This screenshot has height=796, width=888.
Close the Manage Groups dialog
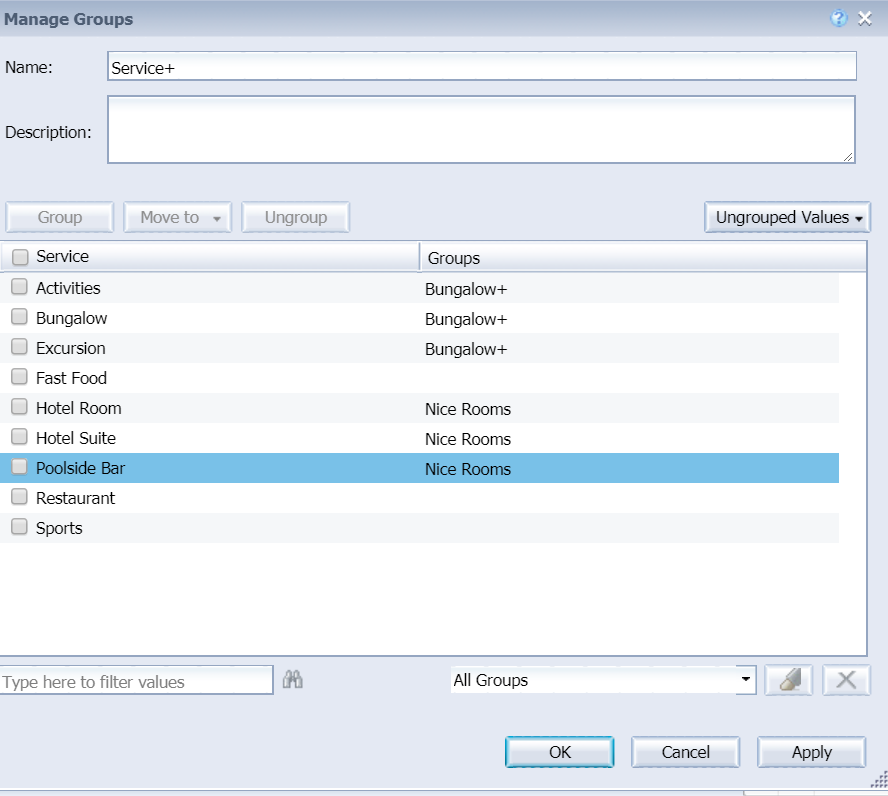coord(866,18)
